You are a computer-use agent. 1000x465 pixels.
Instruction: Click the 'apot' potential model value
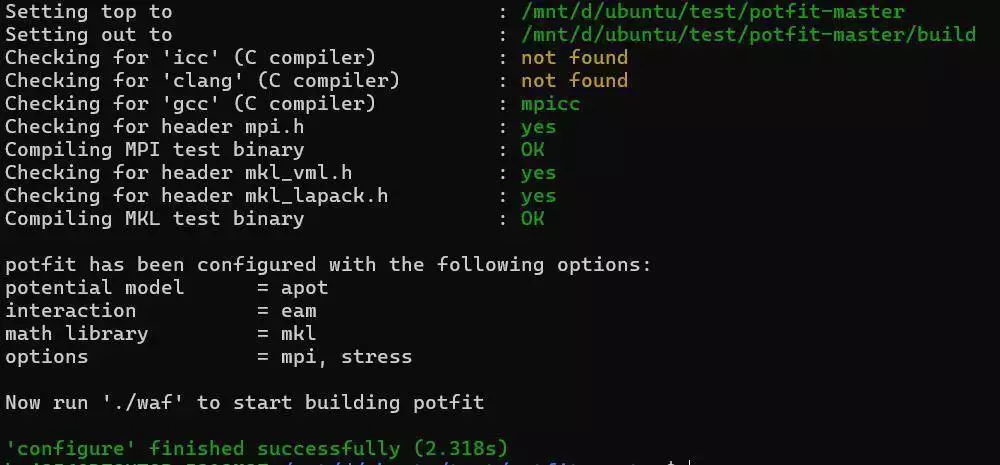click(x=304, y=288)
